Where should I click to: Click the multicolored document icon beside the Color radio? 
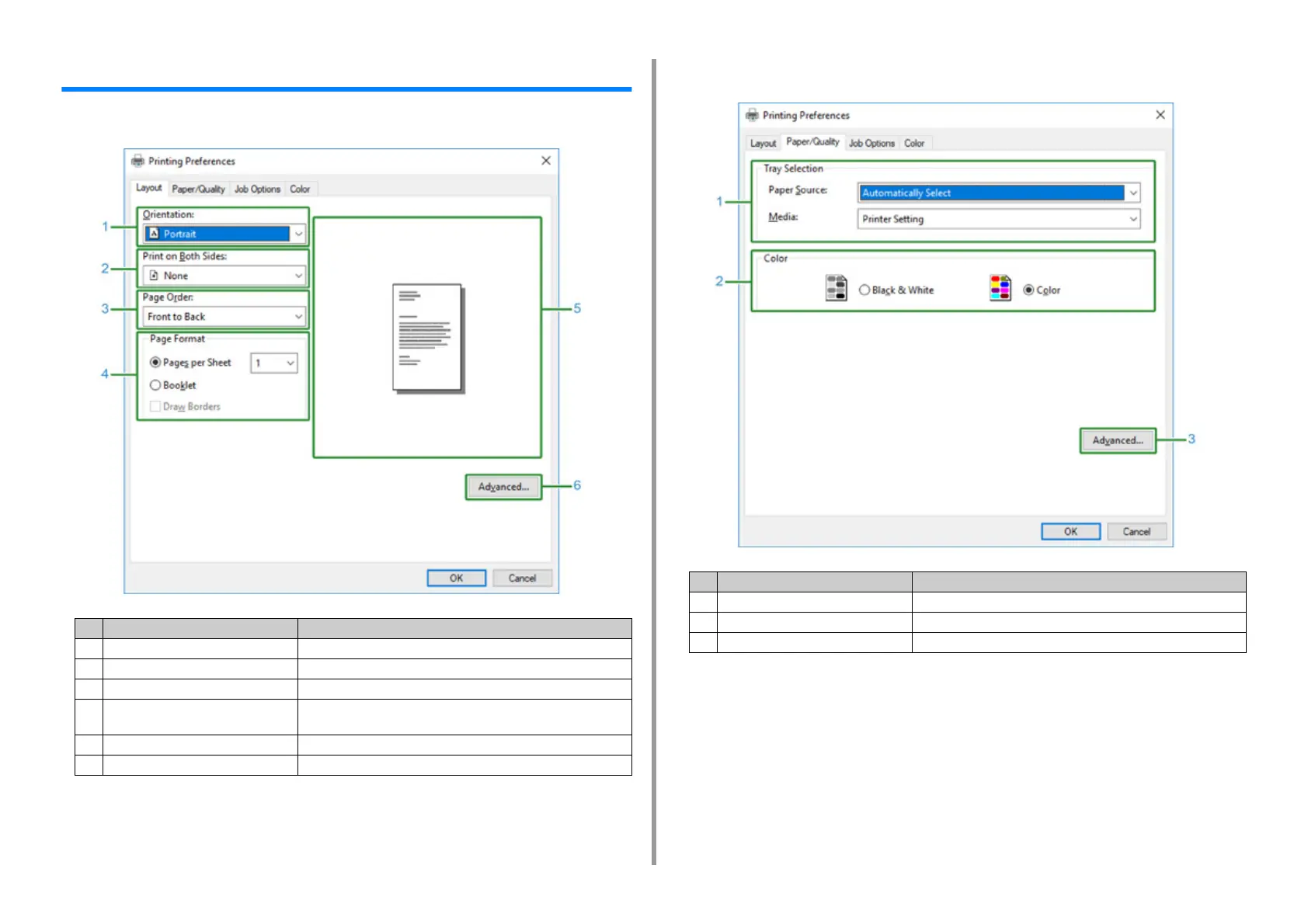click(1000, 288)
